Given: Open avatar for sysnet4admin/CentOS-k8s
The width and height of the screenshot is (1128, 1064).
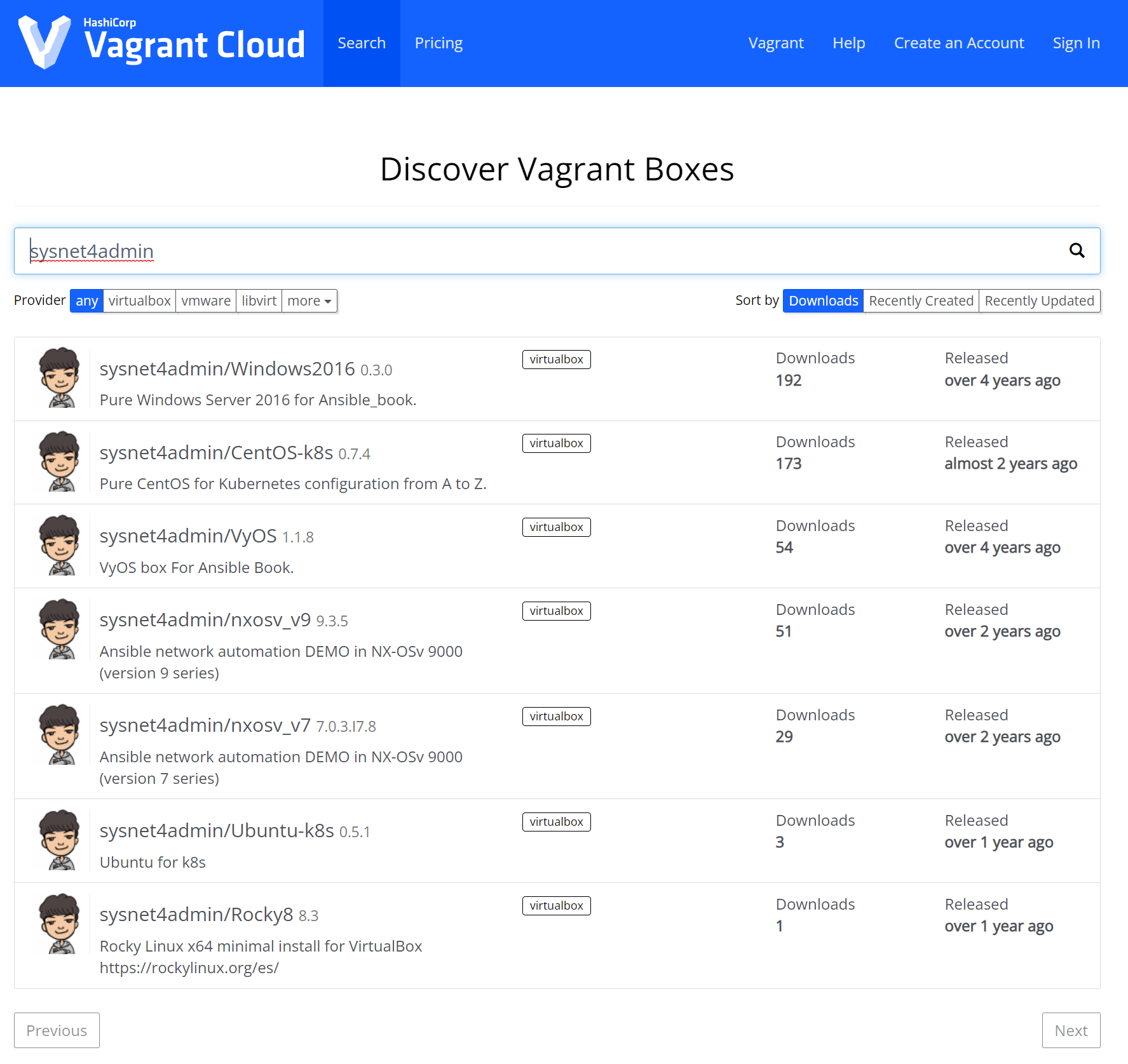Looking at the screenshot, I should coord(60,461).
